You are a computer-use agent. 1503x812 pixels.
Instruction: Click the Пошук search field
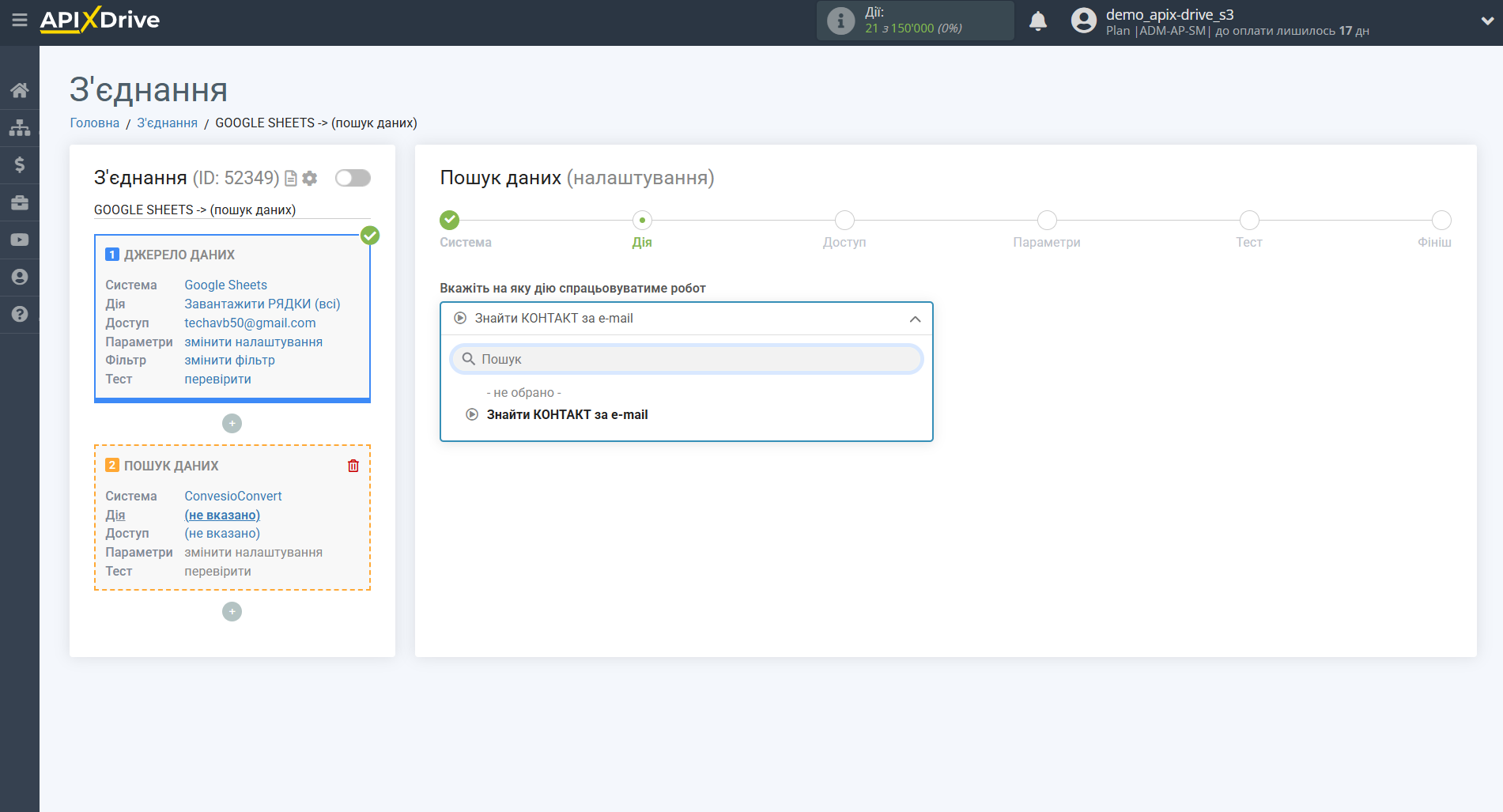[686, 359]
